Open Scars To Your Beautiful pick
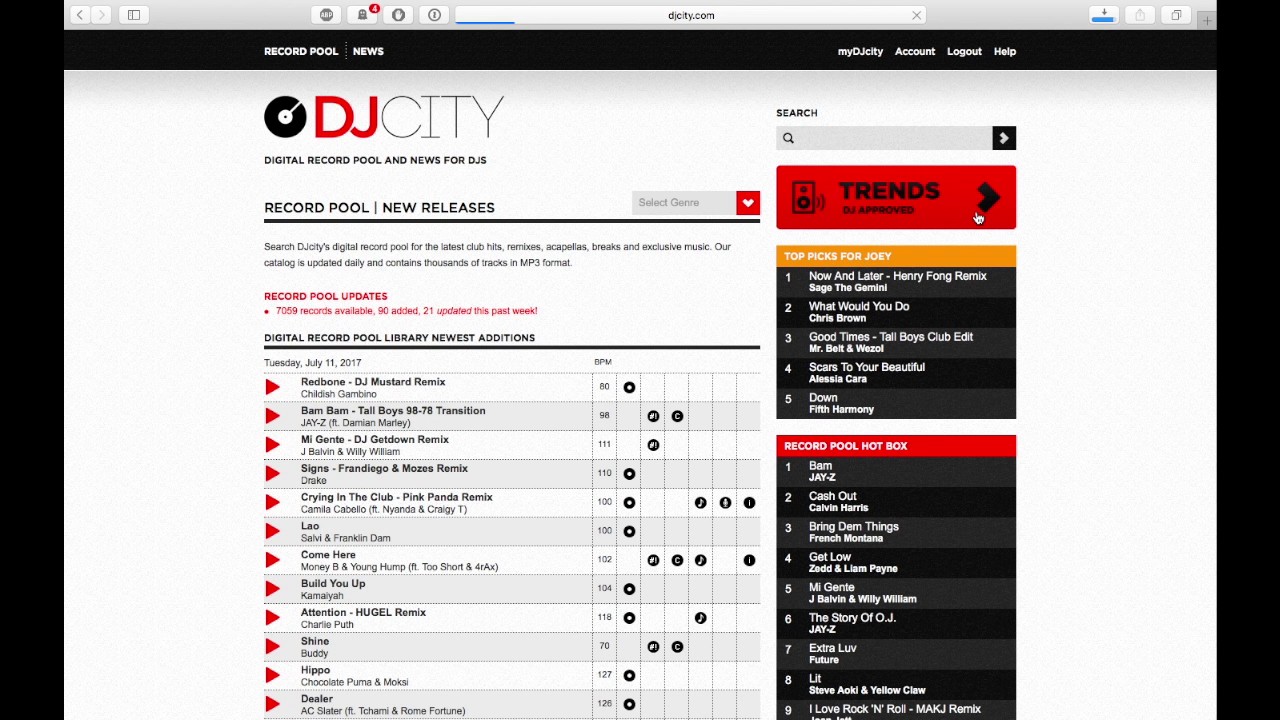This screenshot has height=720, width=1280. 867,367
